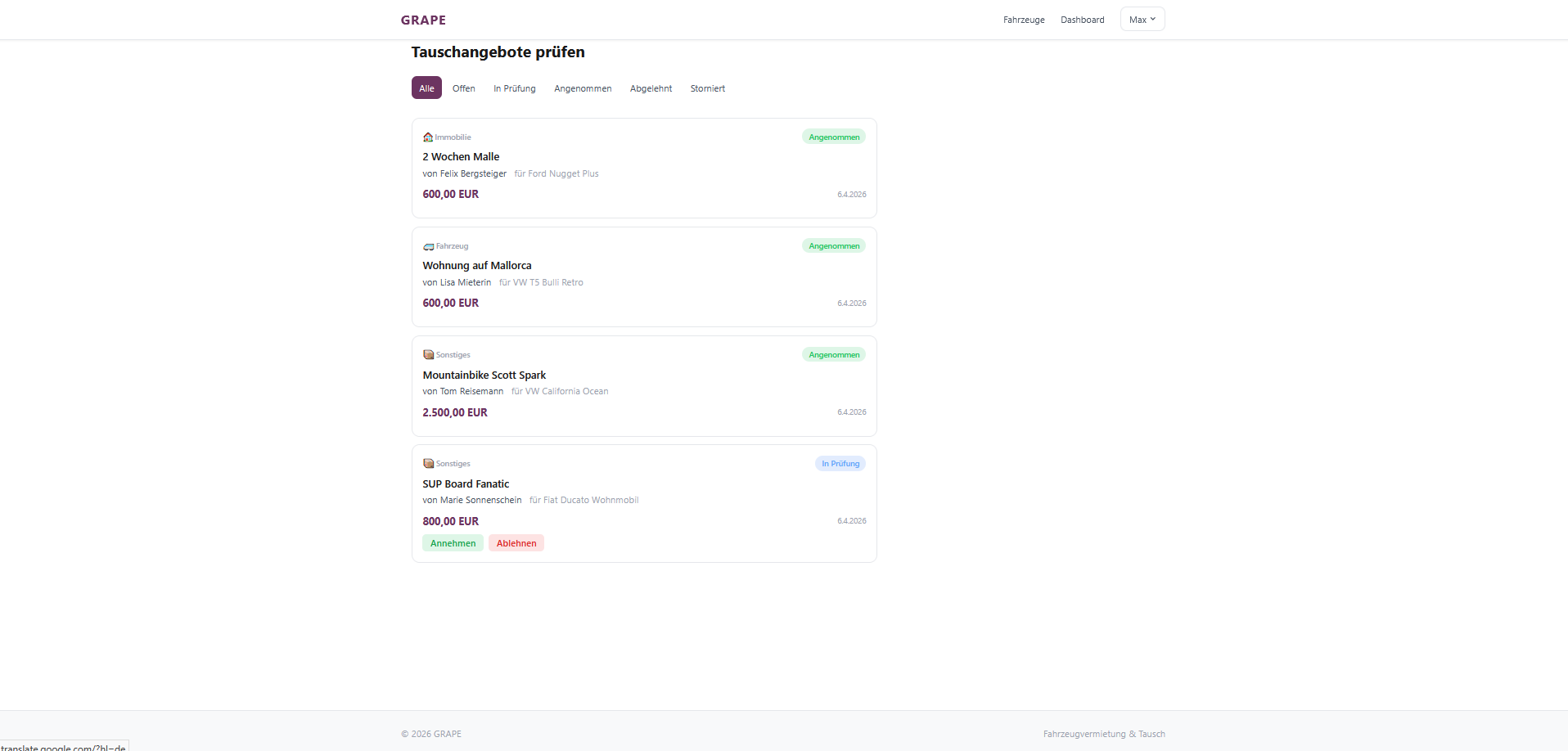1568x751 pixels.
Task: Accept the SUP Board offer with Annehmen
Action: (x=453, y=543)
